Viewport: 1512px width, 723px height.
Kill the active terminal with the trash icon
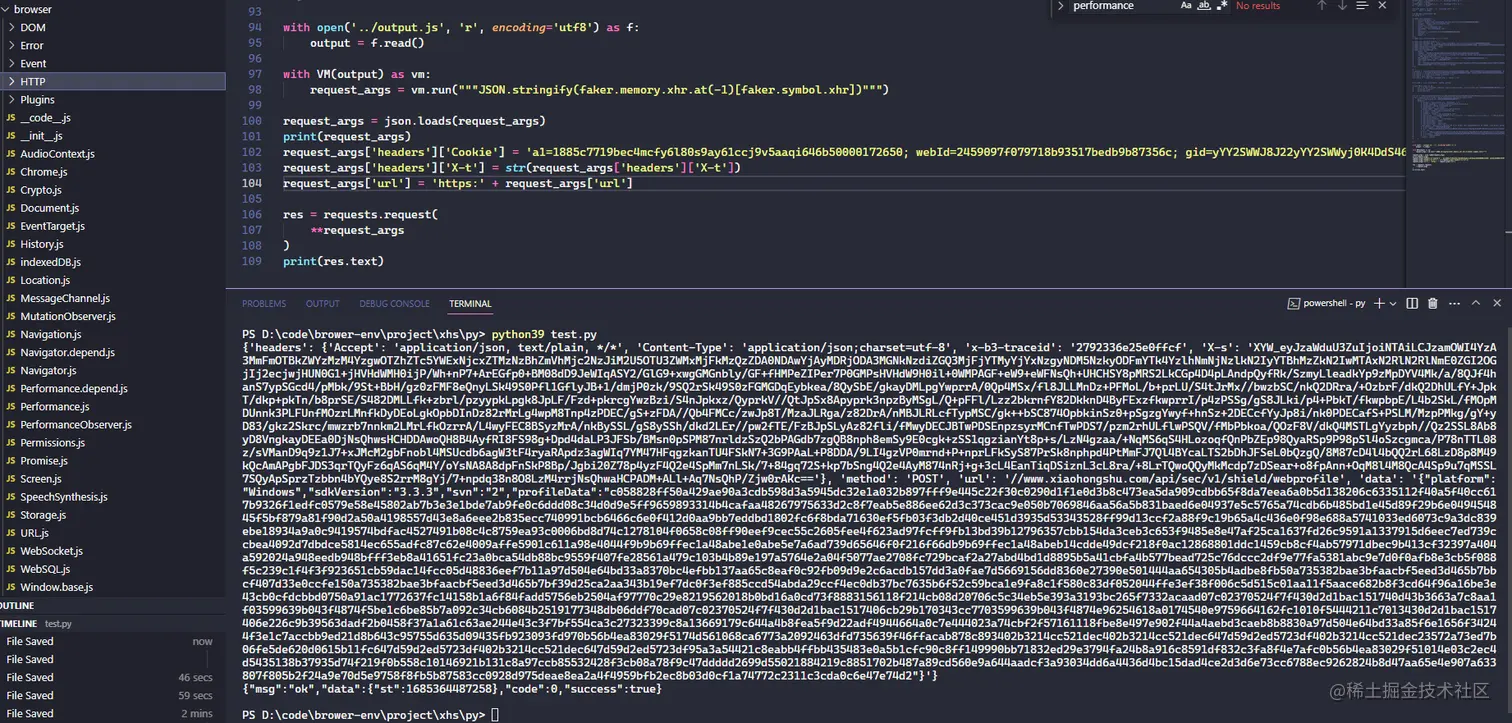[1432, 303]
